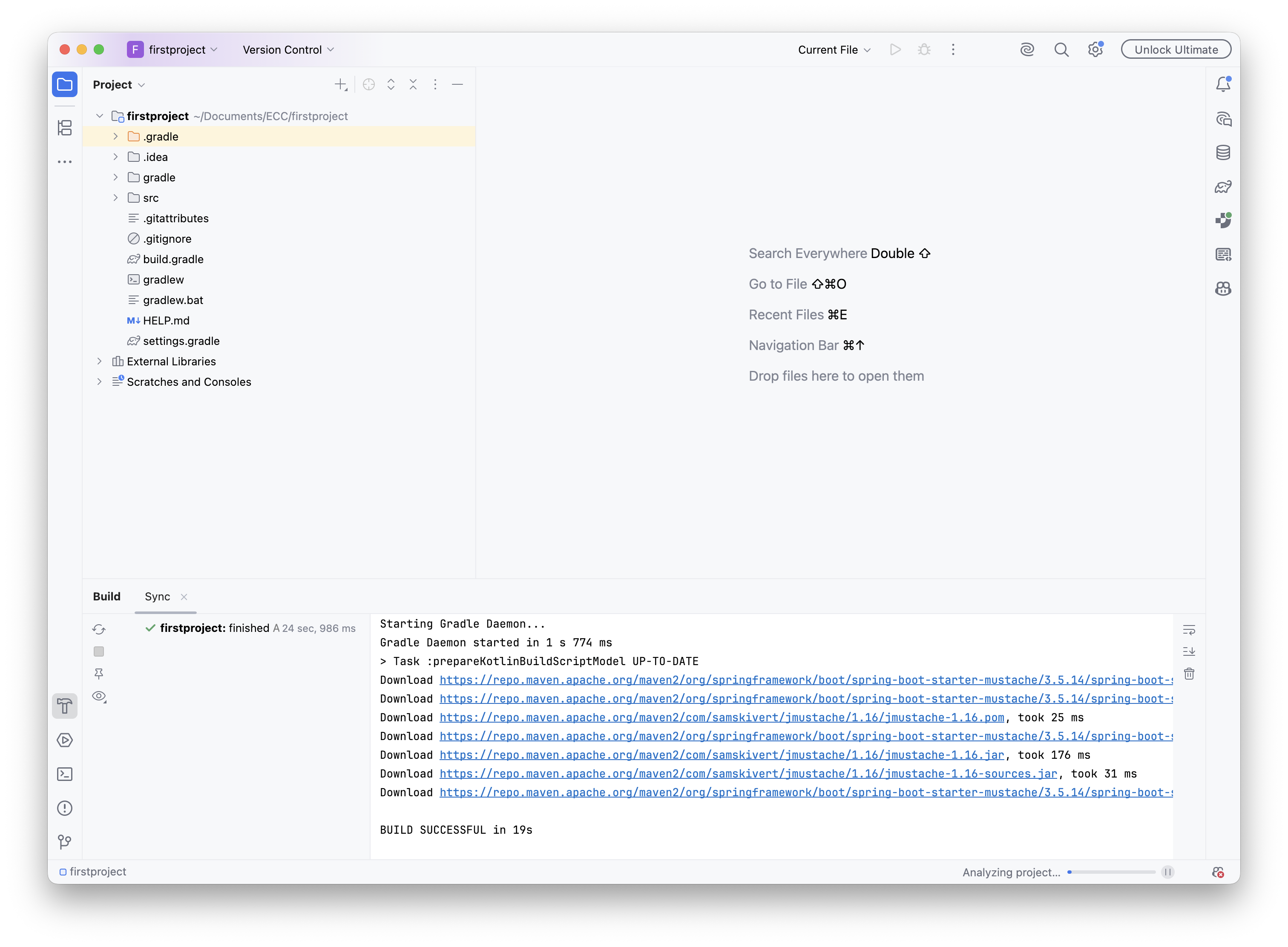Open the jmustache-1.16-sources.jar link

coord(748,774)
